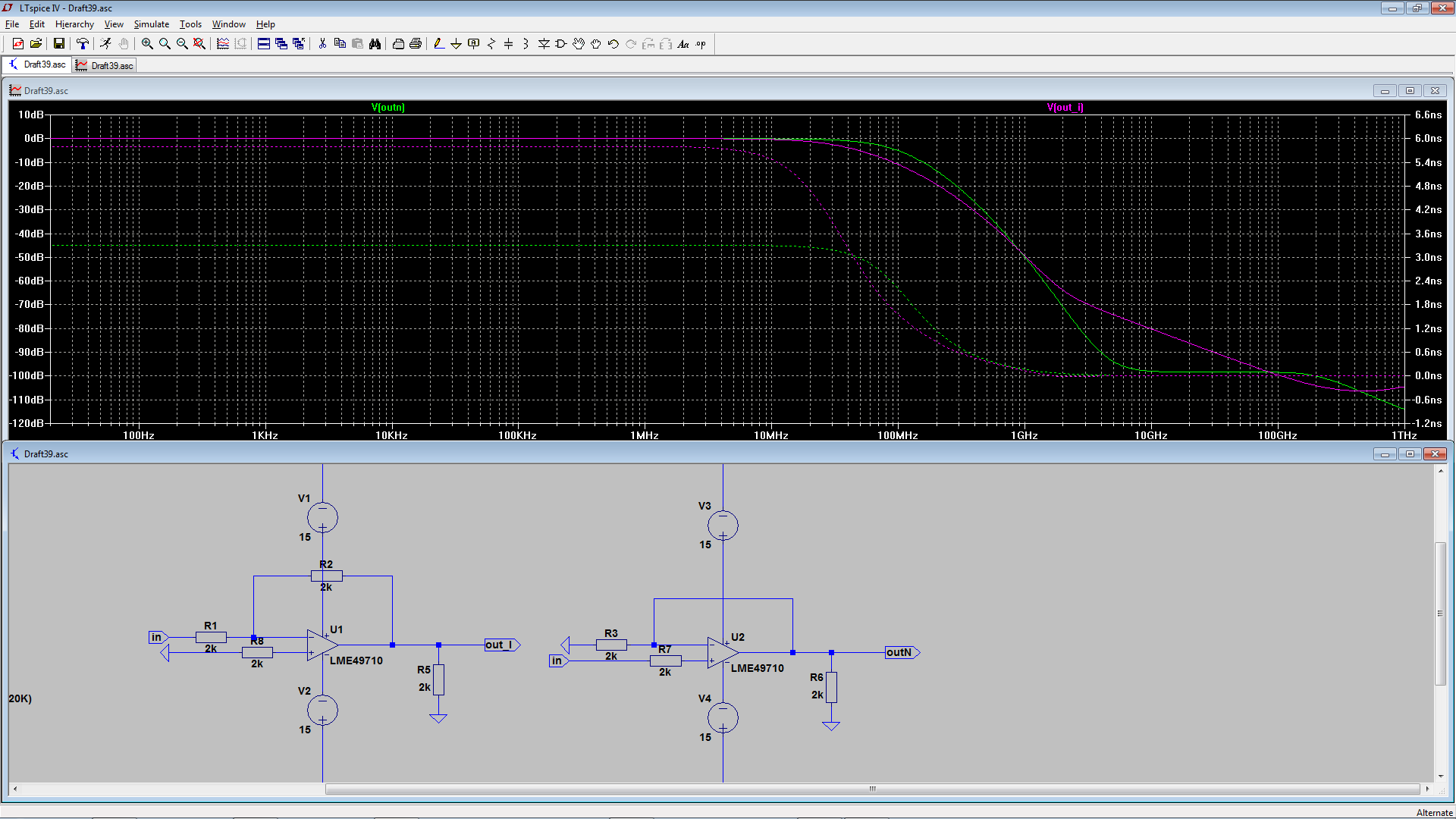The height and width of the screenshot is (819, 1456).
Task: Click the Save diskette icon
Action: click(58, 44)
